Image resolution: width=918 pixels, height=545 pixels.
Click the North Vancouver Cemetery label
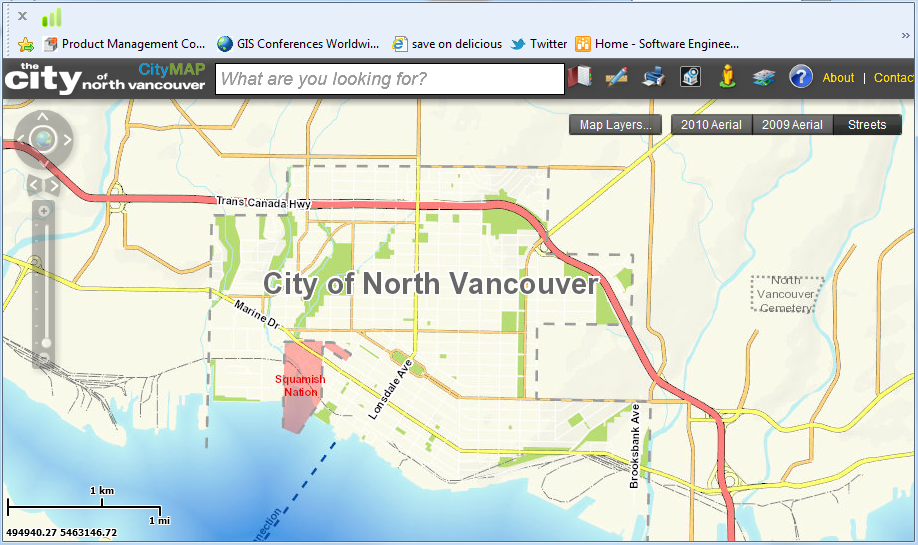pos(786,294)
